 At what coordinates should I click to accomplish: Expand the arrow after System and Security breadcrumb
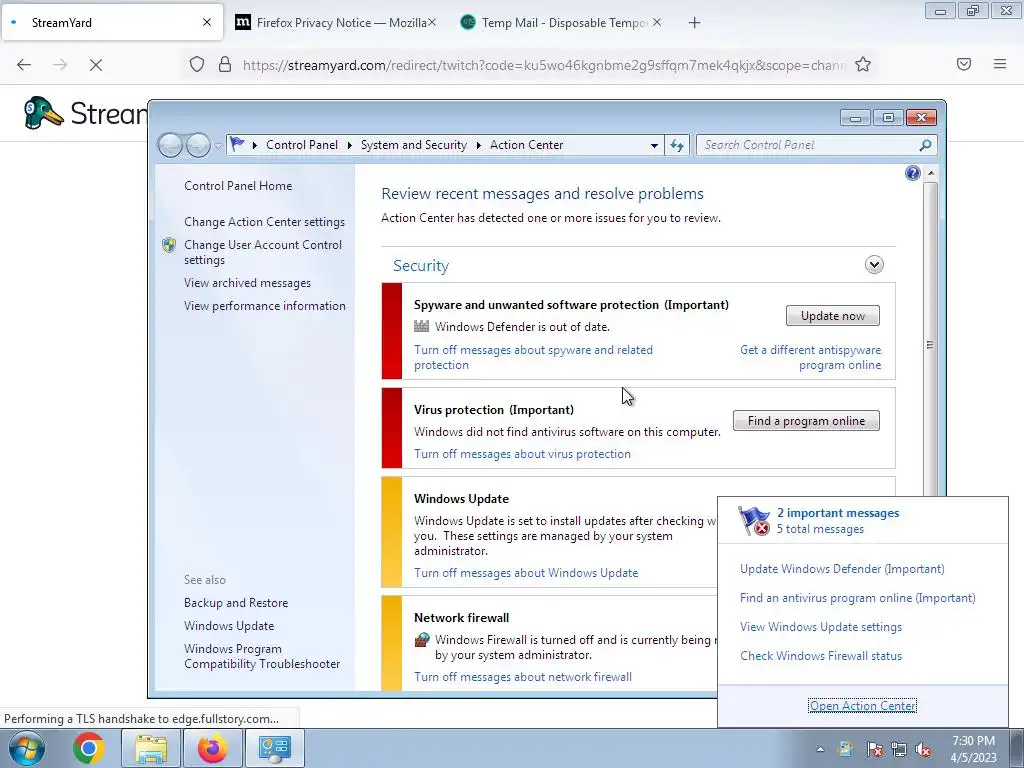click(479, 145)
